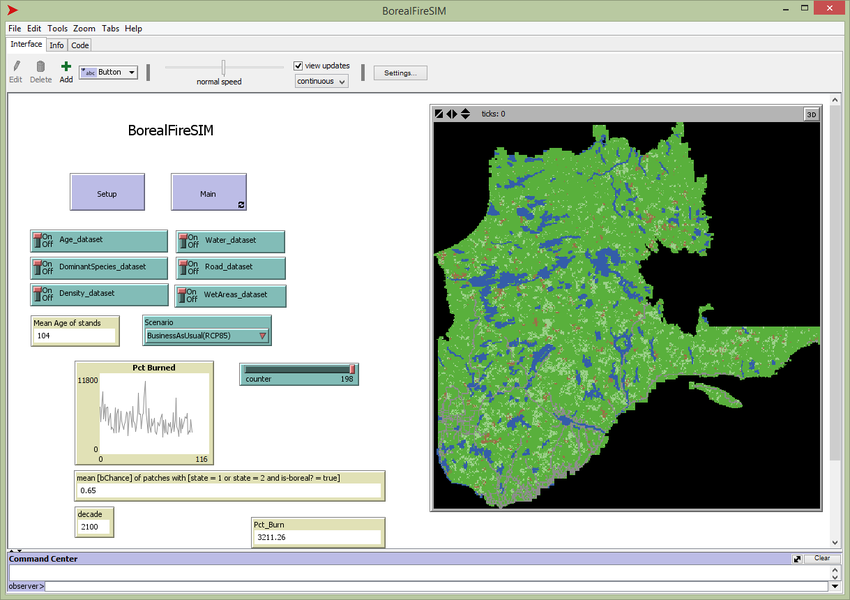Click the horizontal resize arrows on the view
850x600 pixels.
[451, 114]
